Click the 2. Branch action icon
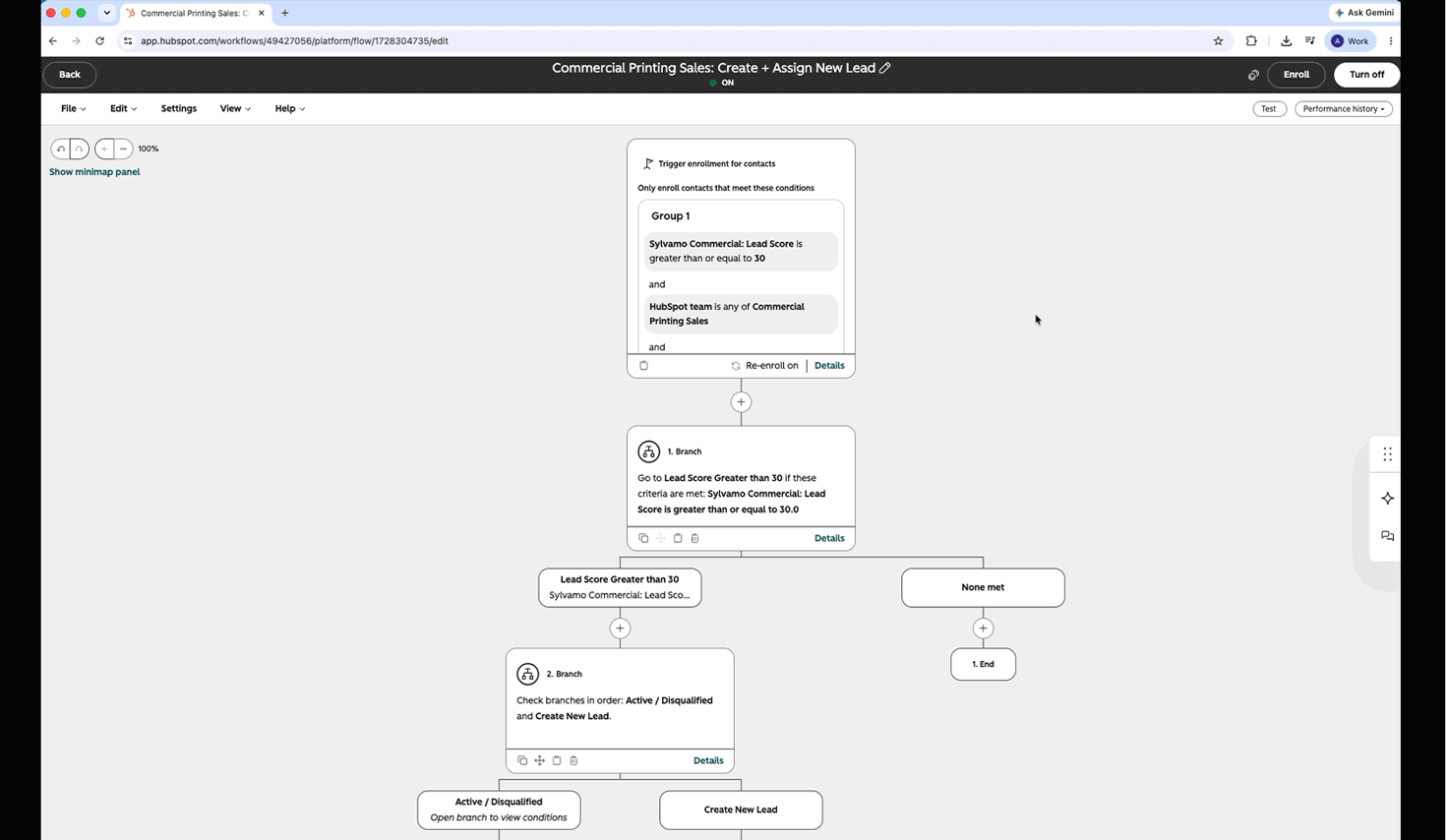The width and height of the screenshot is (1446, 840). pos(527,674)
